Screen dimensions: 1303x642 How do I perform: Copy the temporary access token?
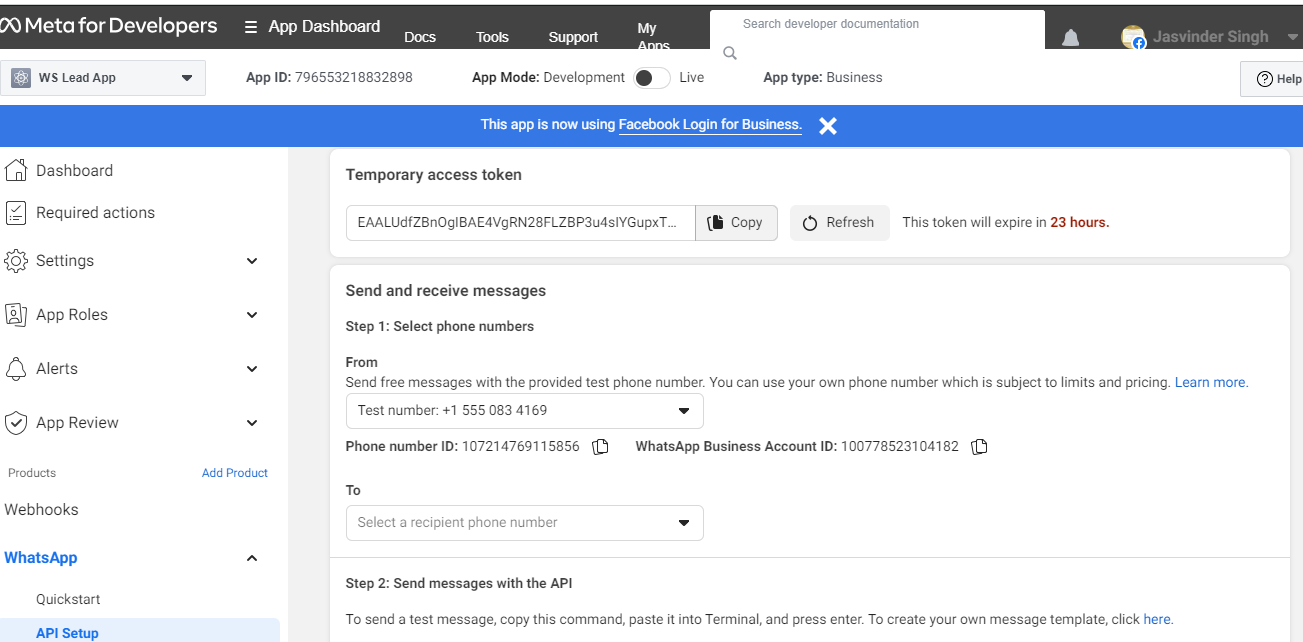pyautogui.click(x=736, y=223)
